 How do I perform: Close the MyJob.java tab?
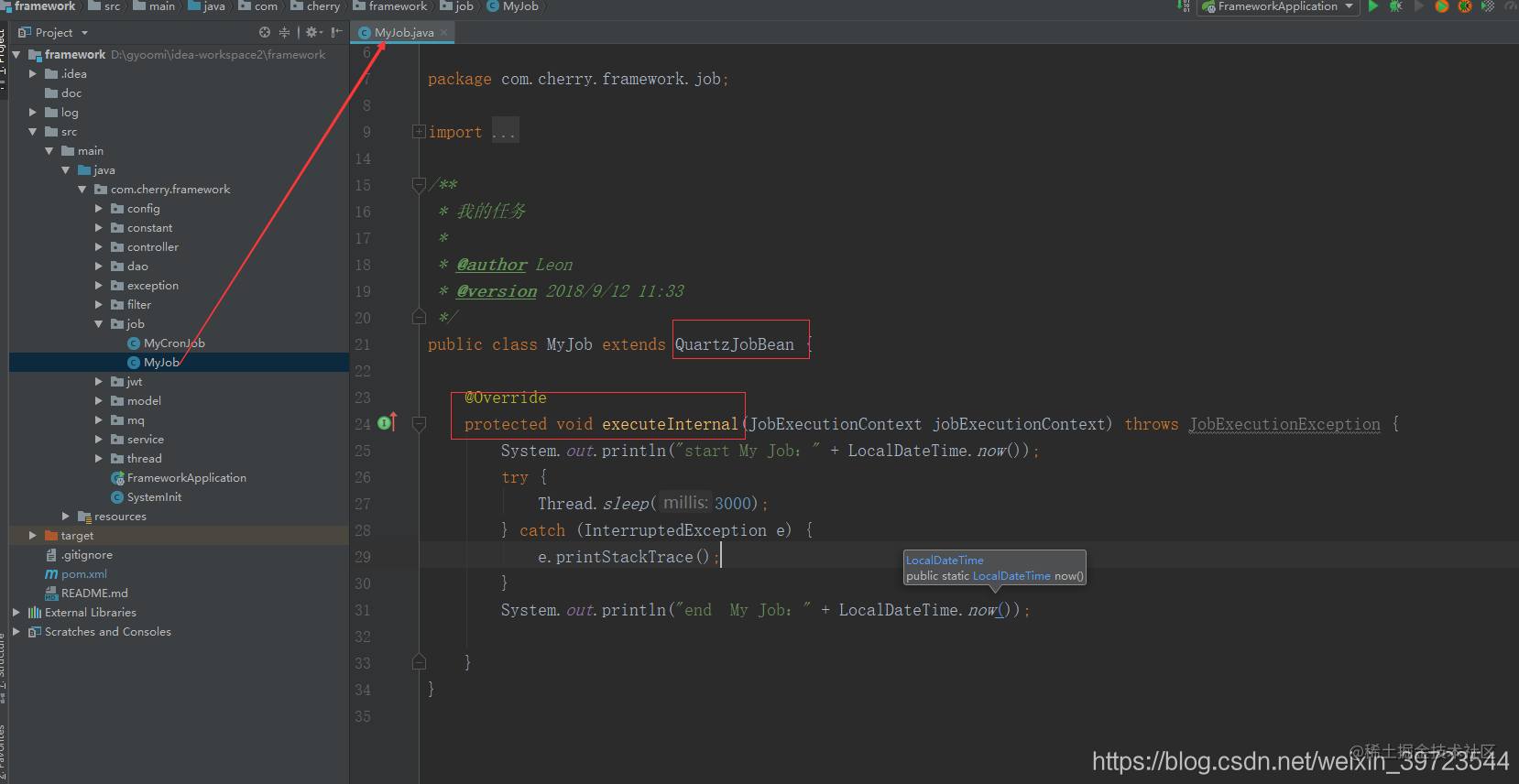444,32
